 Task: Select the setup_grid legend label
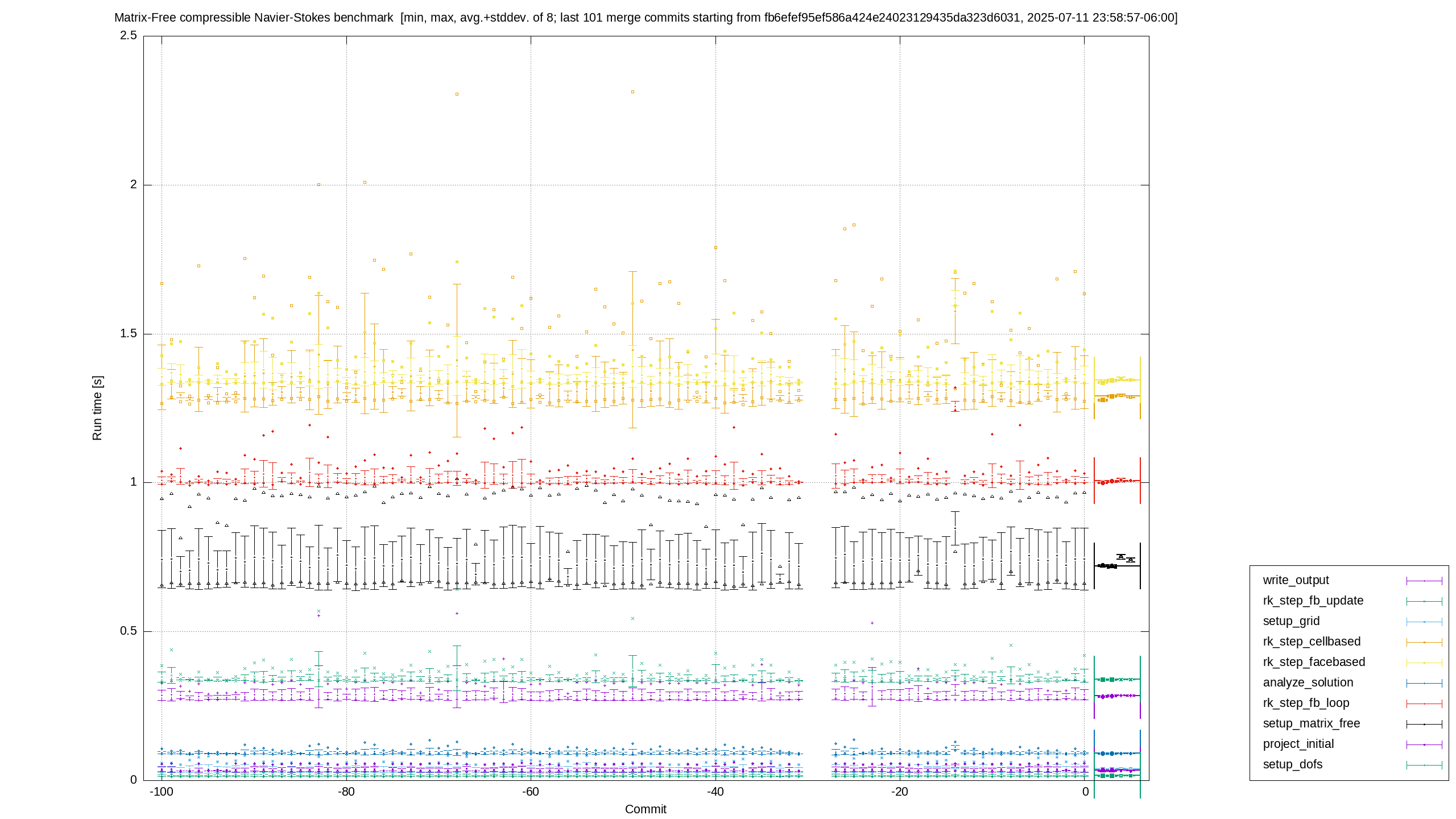[x=1291, y=621]
